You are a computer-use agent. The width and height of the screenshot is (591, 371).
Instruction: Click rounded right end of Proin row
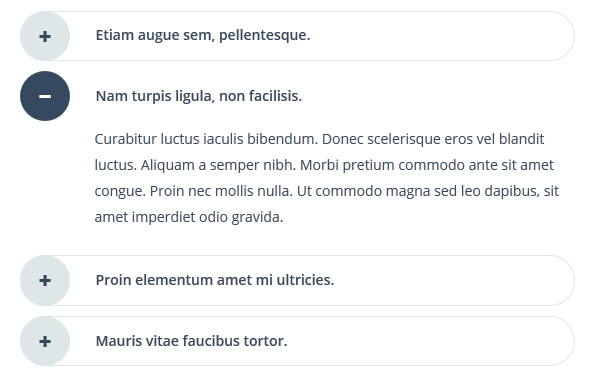tap(562, 281)
